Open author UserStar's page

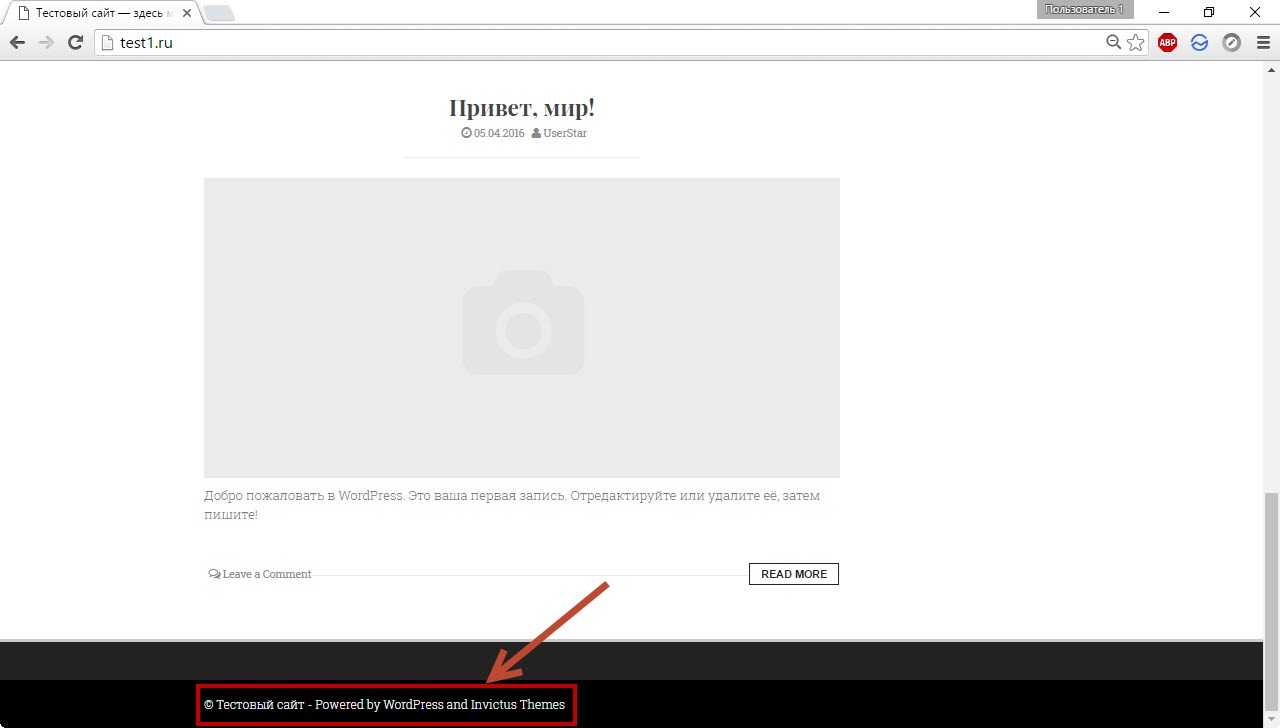point(564,133)
